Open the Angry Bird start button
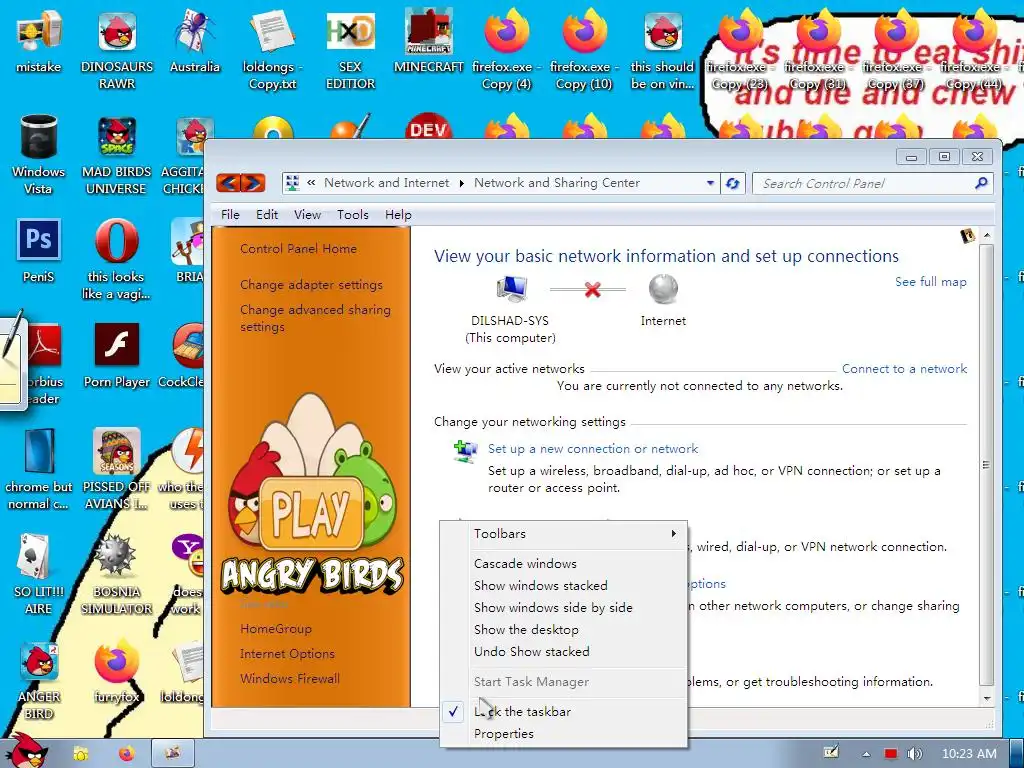Viewport: 1024px width, 768px height. point(26,750)
